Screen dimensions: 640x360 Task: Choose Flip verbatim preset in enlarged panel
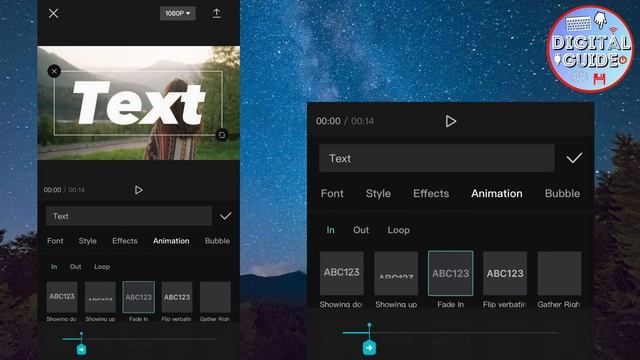point(505,280)
